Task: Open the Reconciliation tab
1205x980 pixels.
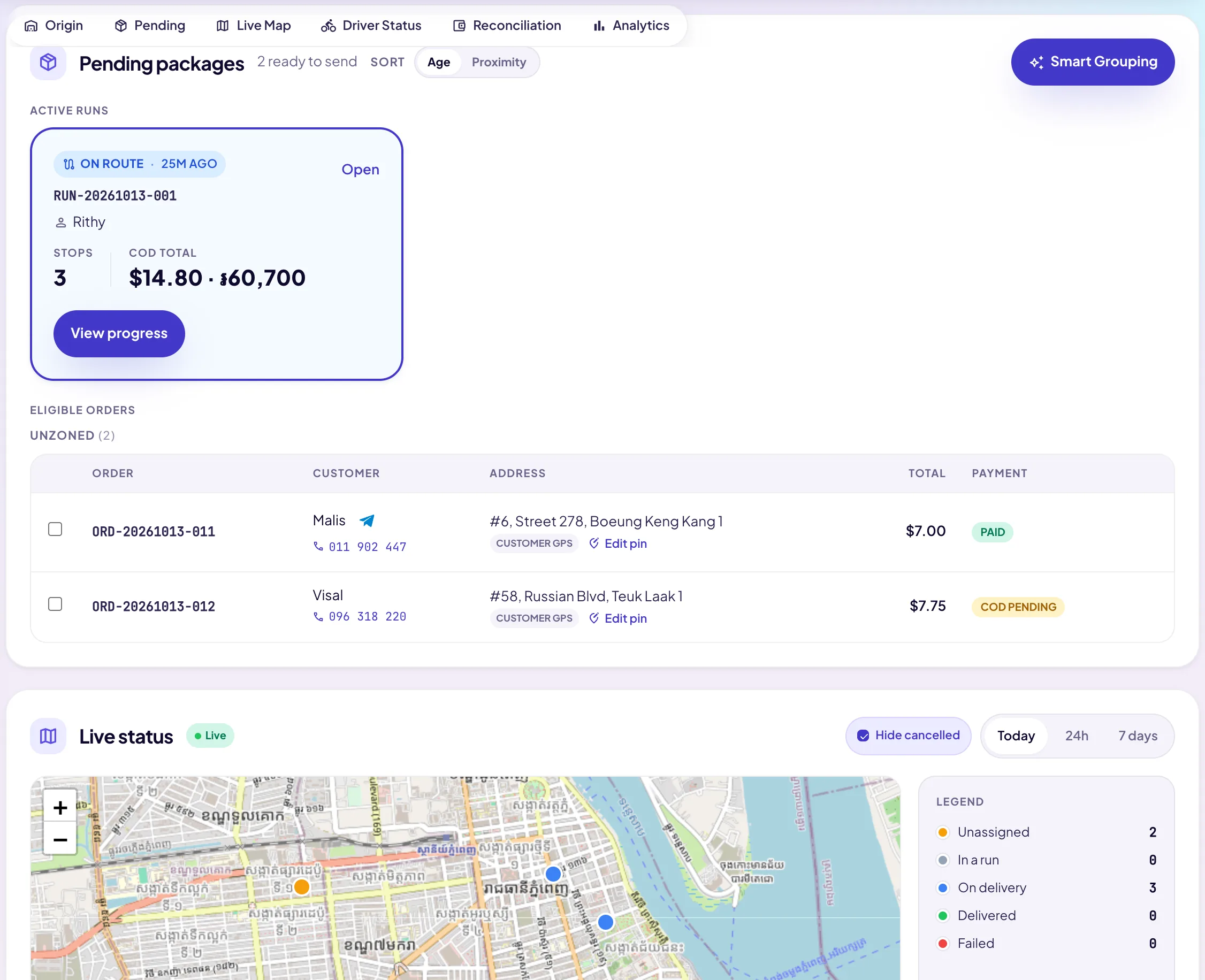Action: [507, 25]
